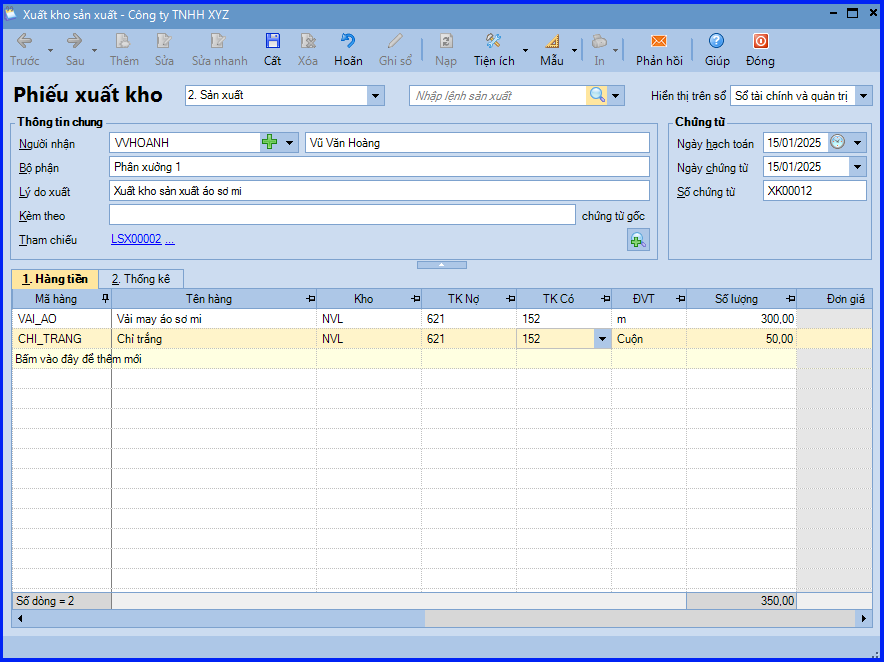Screen dimensions: 884x662
Task: Click the Giúp help icon
Action: coord(717,41)
